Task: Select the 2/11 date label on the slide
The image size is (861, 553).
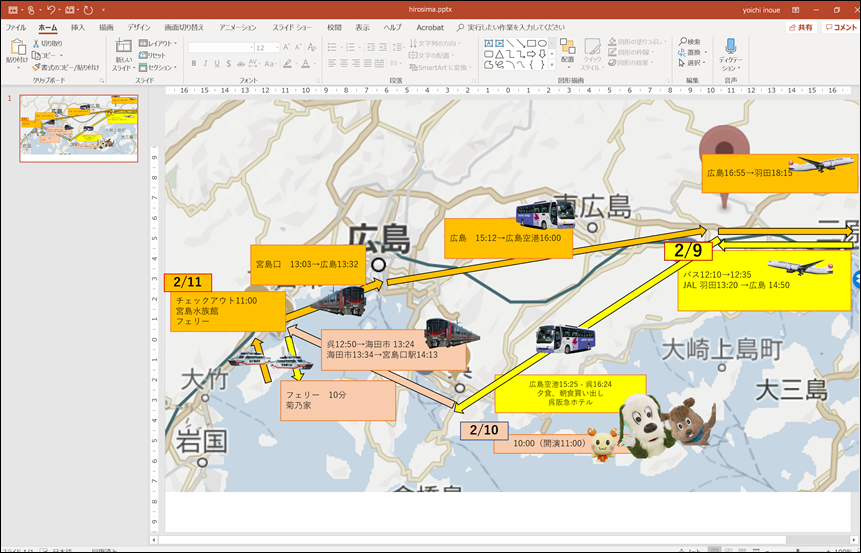Action: pyautogui.click(x=188, y=282)
